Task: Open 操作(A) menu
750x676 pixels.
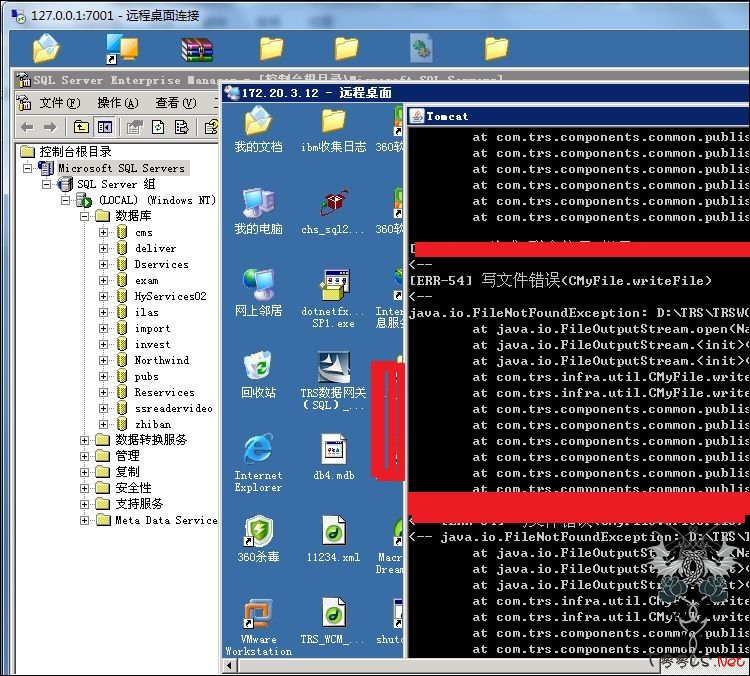Action: coord(118,103)
